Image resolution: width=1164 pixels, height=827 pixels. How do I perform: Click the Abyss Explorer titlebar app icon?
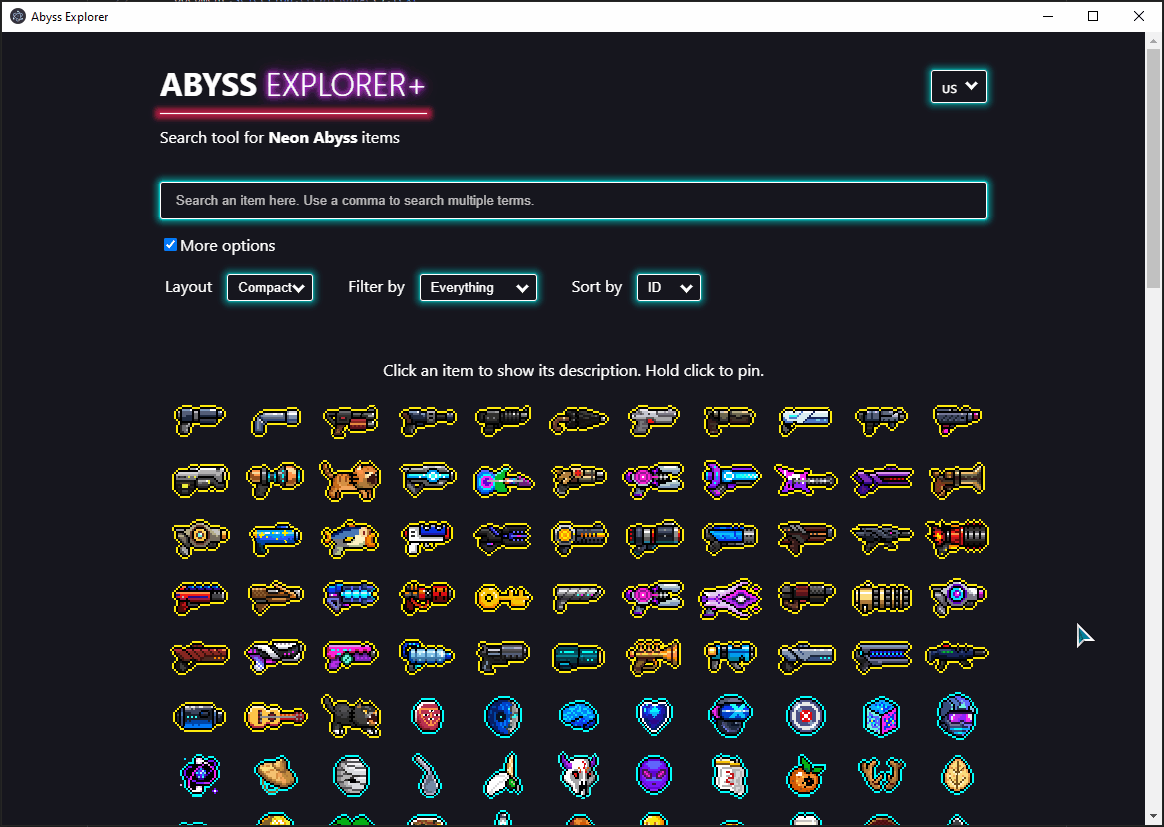click(x=18, y=16)
